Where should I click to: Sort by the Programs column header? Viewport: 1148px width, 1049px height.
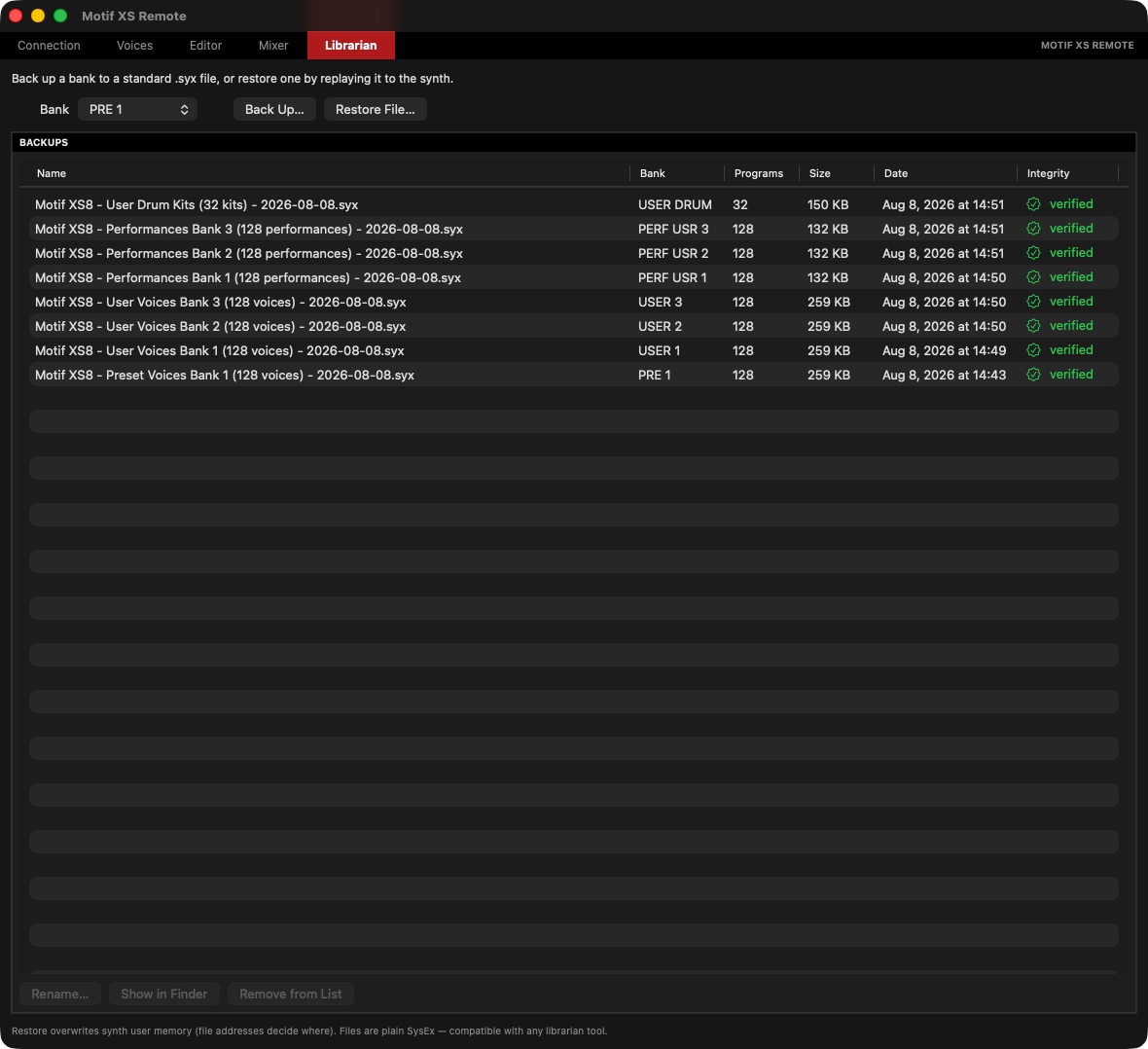tap(759, 173)
